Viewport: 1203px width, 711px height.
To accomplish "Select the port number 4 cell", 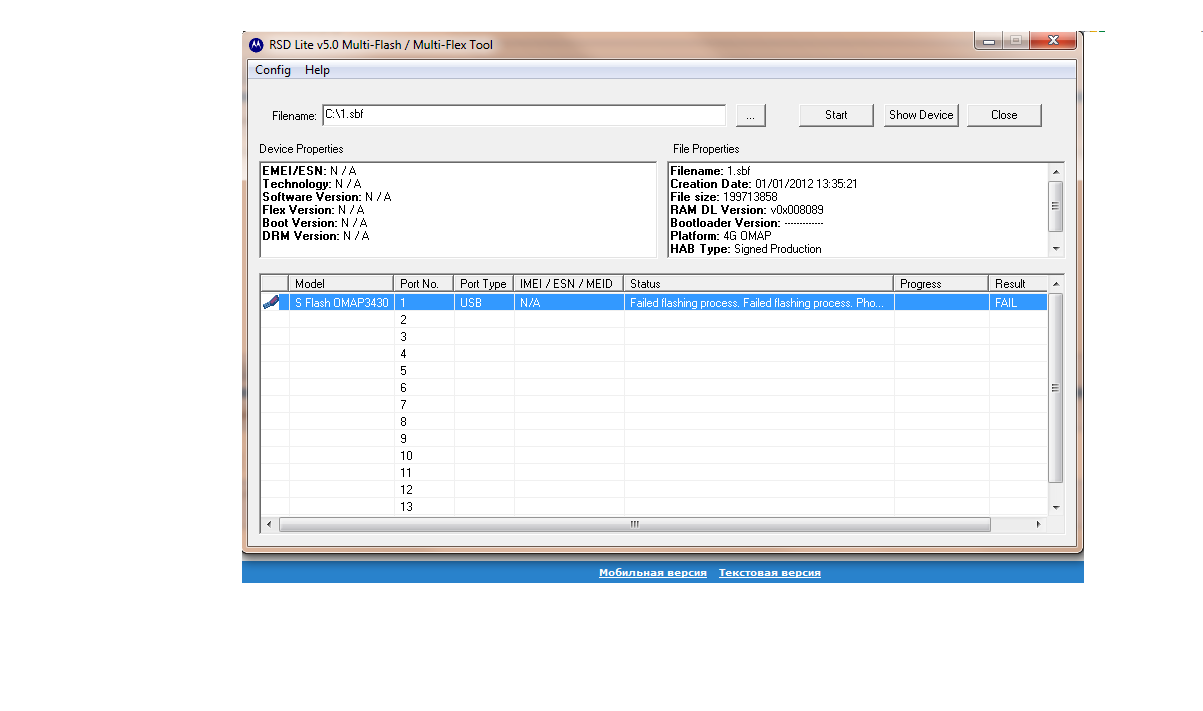I will pyautogui.click(x=424, y=353).
